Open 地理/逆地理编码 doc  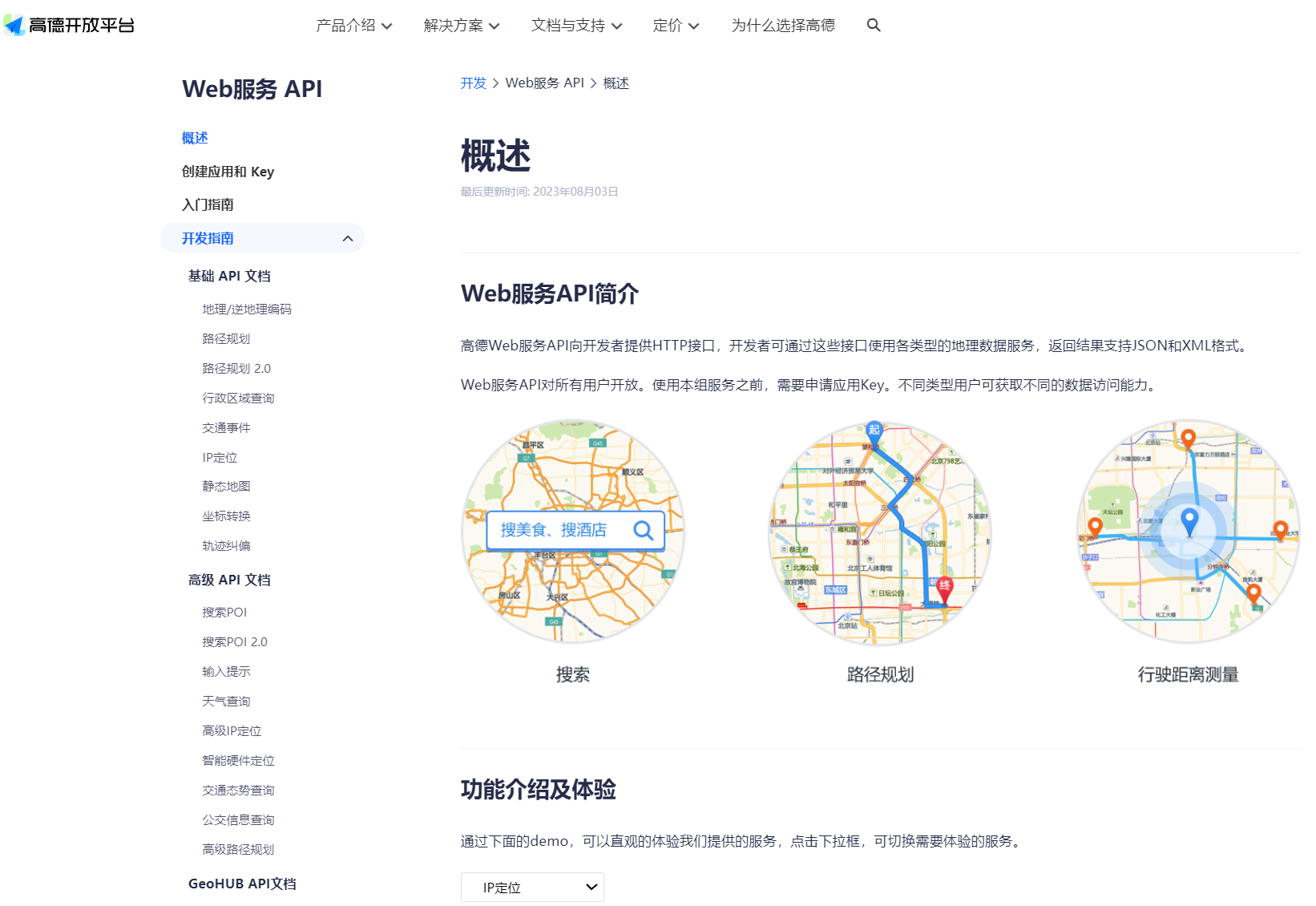coord(247,309)
